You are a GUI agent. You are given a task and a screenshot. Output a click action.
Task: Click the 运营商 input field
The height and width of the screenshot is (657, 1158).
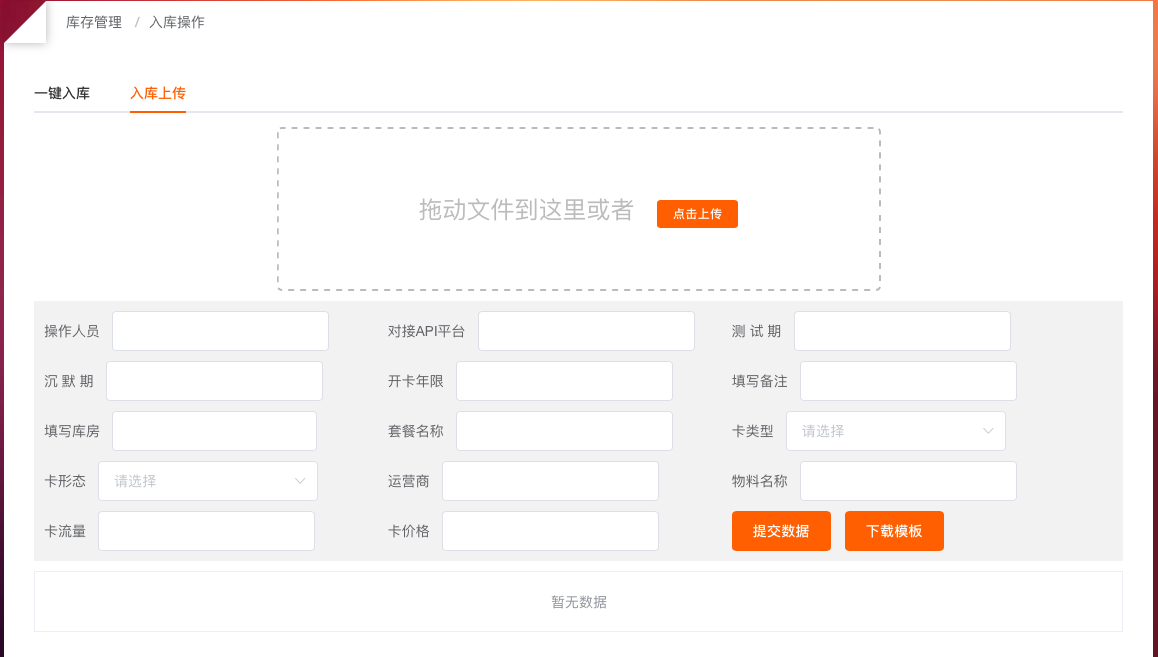550,481
